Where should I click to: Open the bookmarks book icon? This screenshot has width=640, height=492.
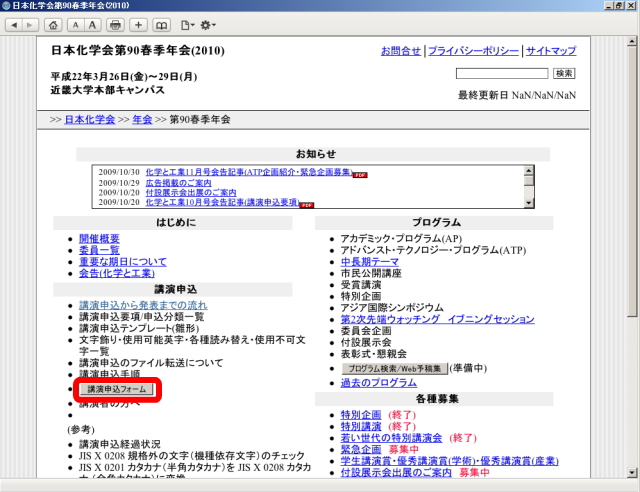tap(161, 25)
